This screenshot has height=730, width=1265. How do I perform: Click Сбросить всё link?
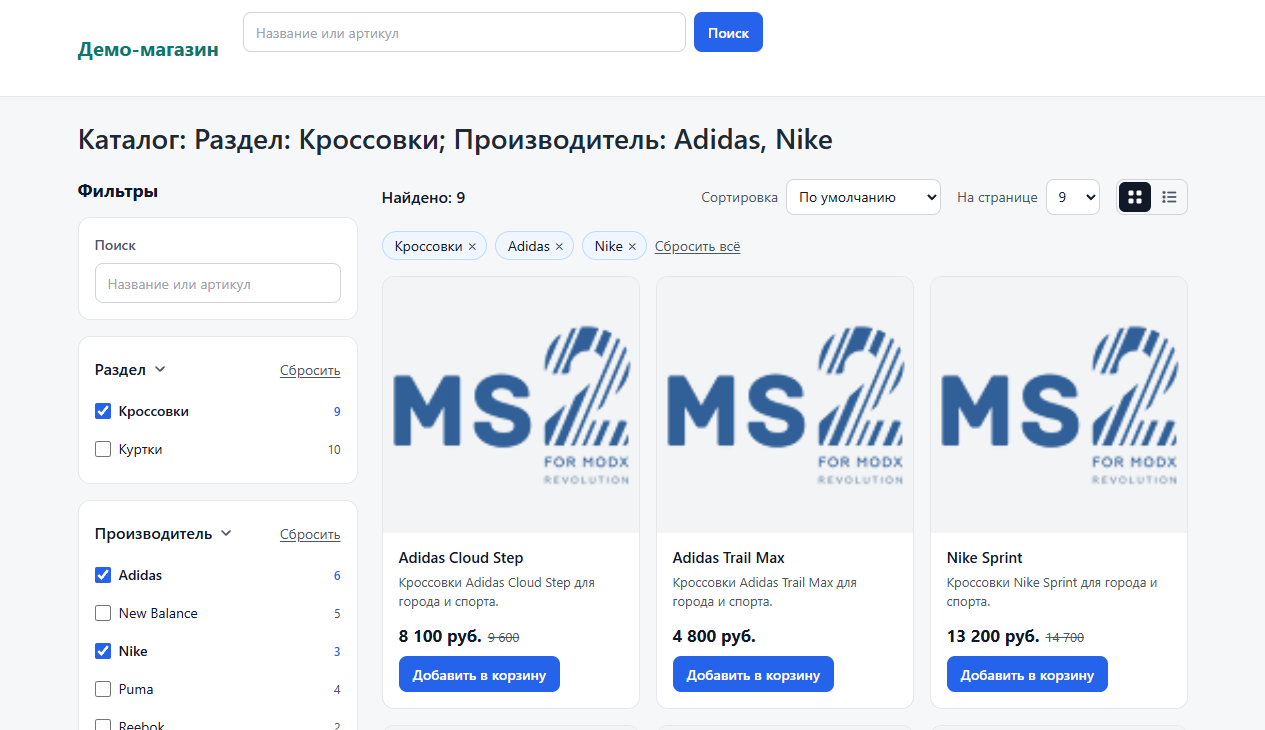coord(698,247)
